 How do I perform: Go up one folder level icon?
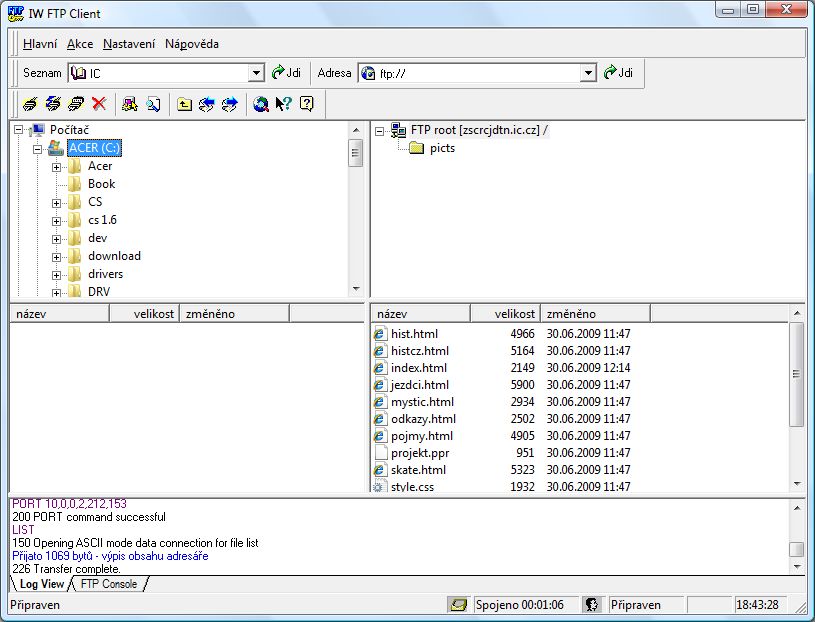click(184, 104)
